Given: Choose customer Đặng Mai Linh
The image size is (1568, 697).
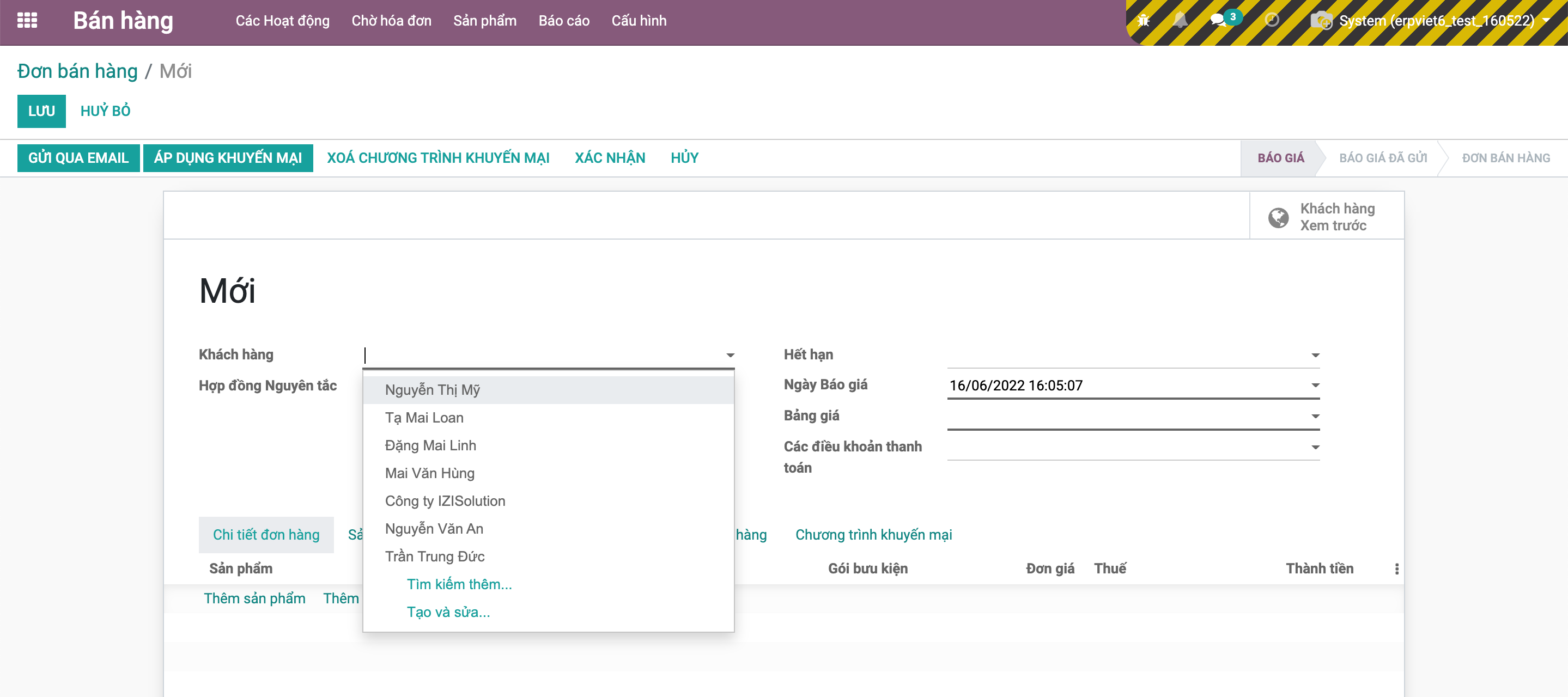Looking at the screenshot, I should click(549, 445).
